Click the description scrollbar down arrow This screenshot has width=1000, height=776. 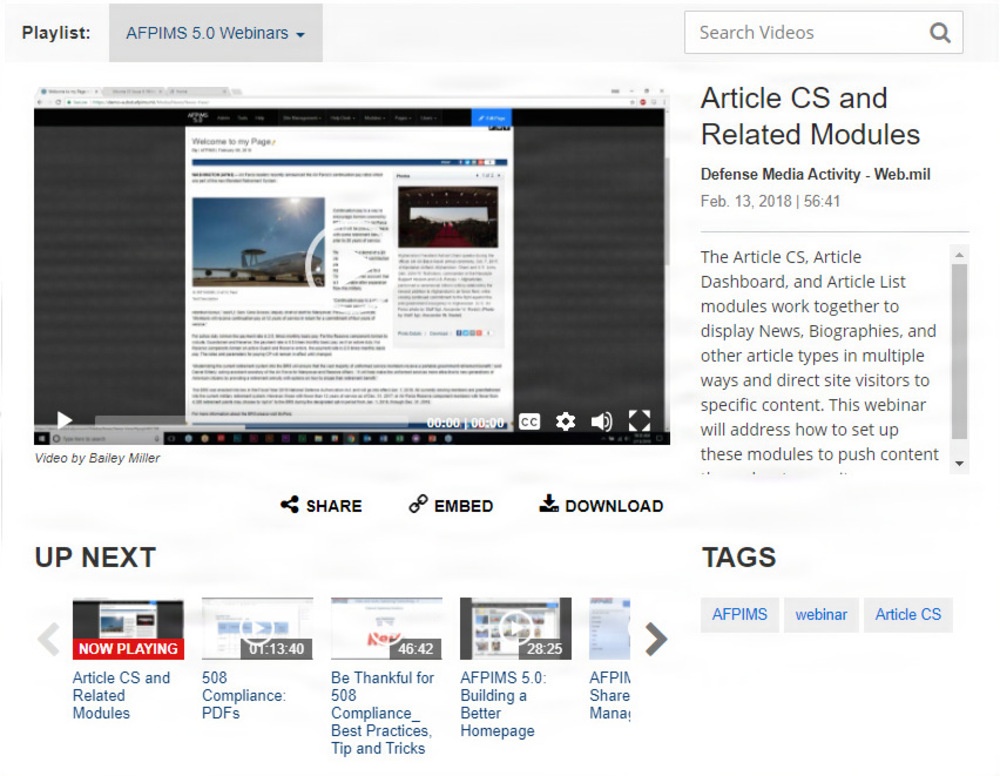click(959, 464)
